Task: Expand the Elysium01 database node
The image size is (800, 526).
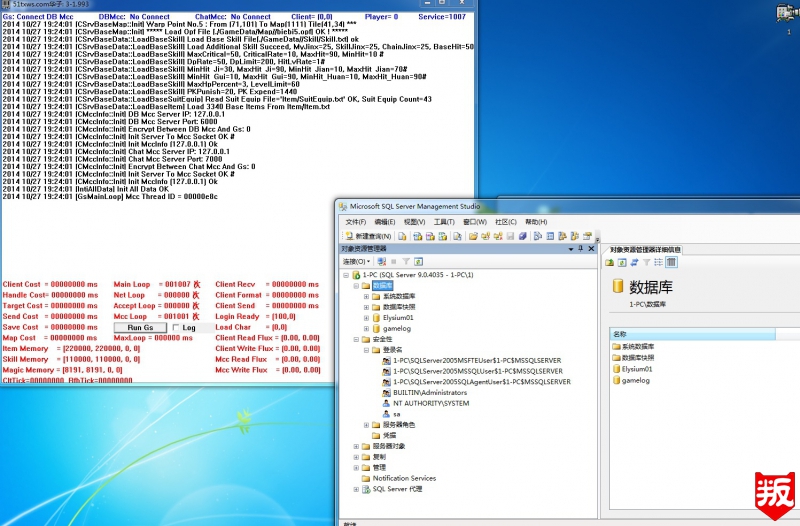Action: 366,318
